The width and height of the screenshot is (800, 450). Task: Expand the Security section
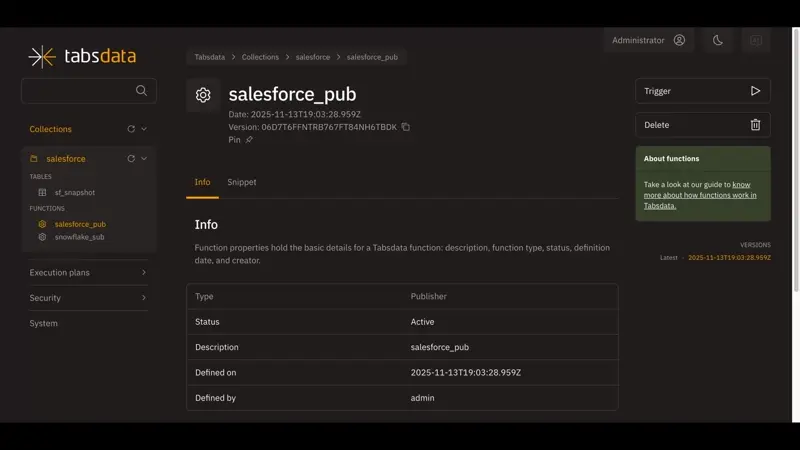(88, 298)
